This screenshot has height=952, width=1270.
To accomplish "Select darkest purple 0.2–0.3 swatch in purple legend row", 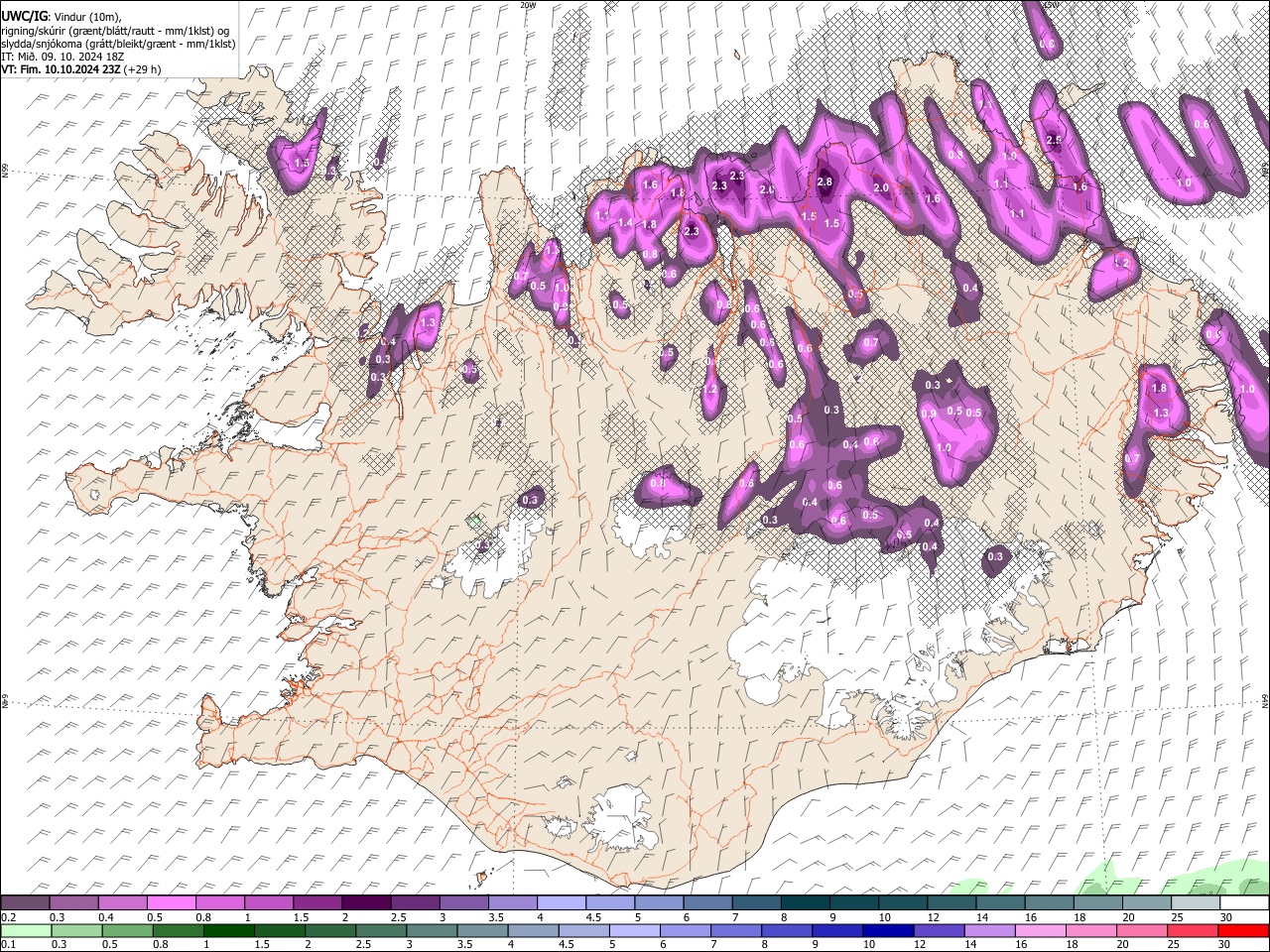I will 25,902.
